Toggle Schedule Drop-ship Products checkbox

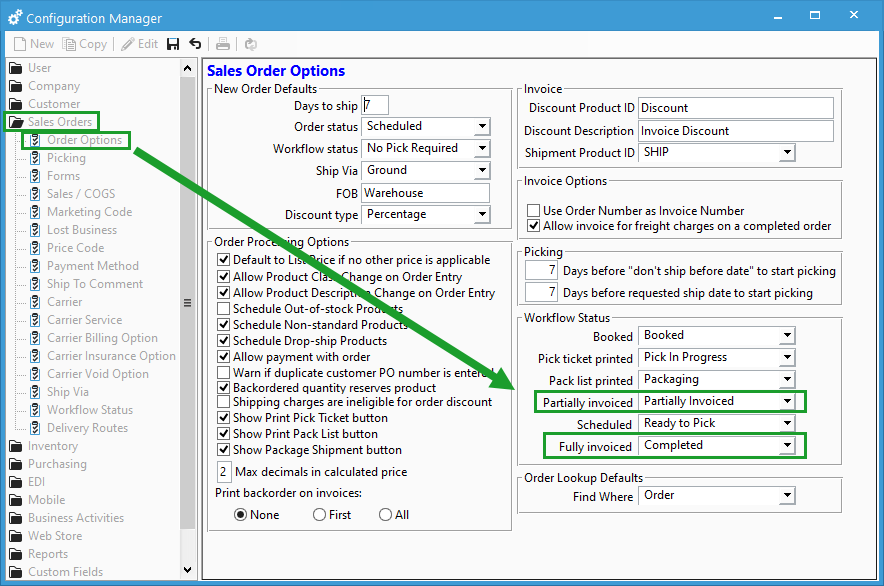point(224,341)
